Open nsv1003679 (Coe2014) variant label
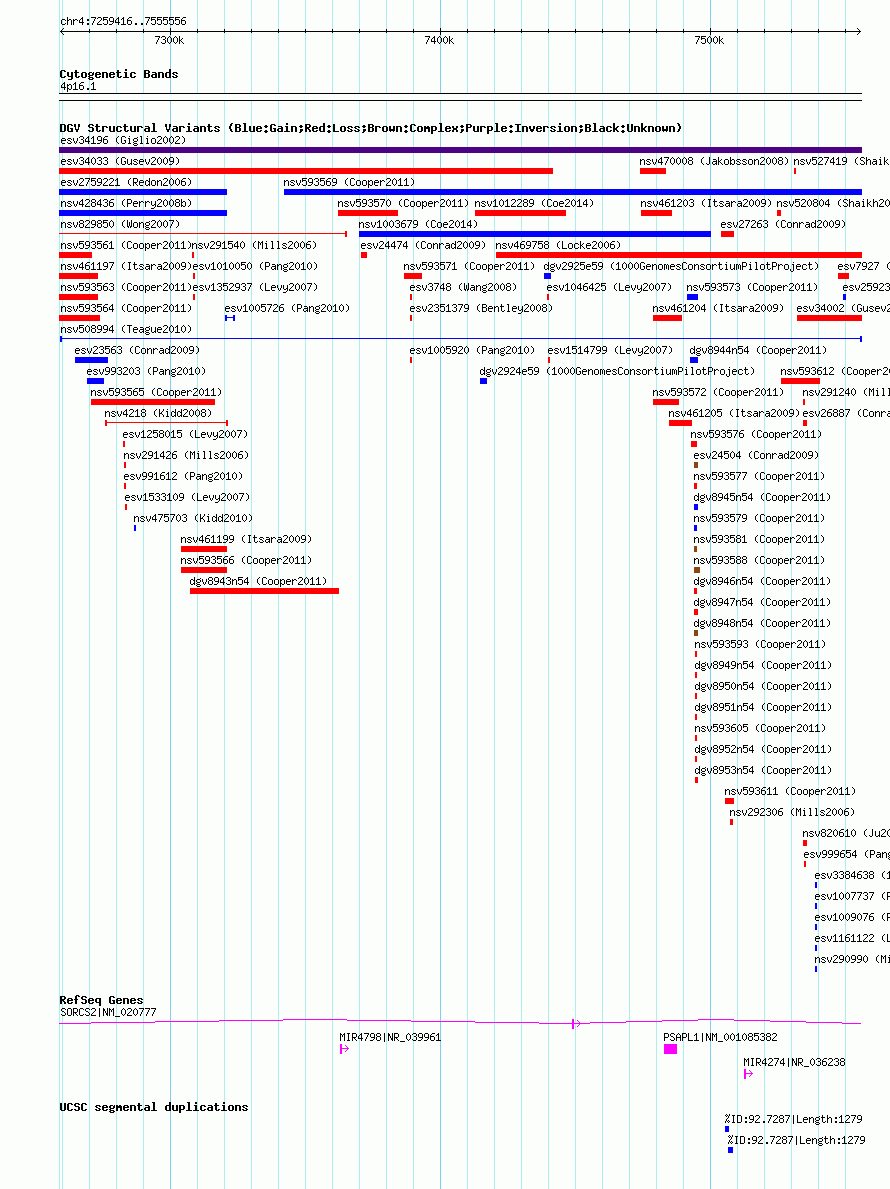890x1189 pixels. point(418,224)
